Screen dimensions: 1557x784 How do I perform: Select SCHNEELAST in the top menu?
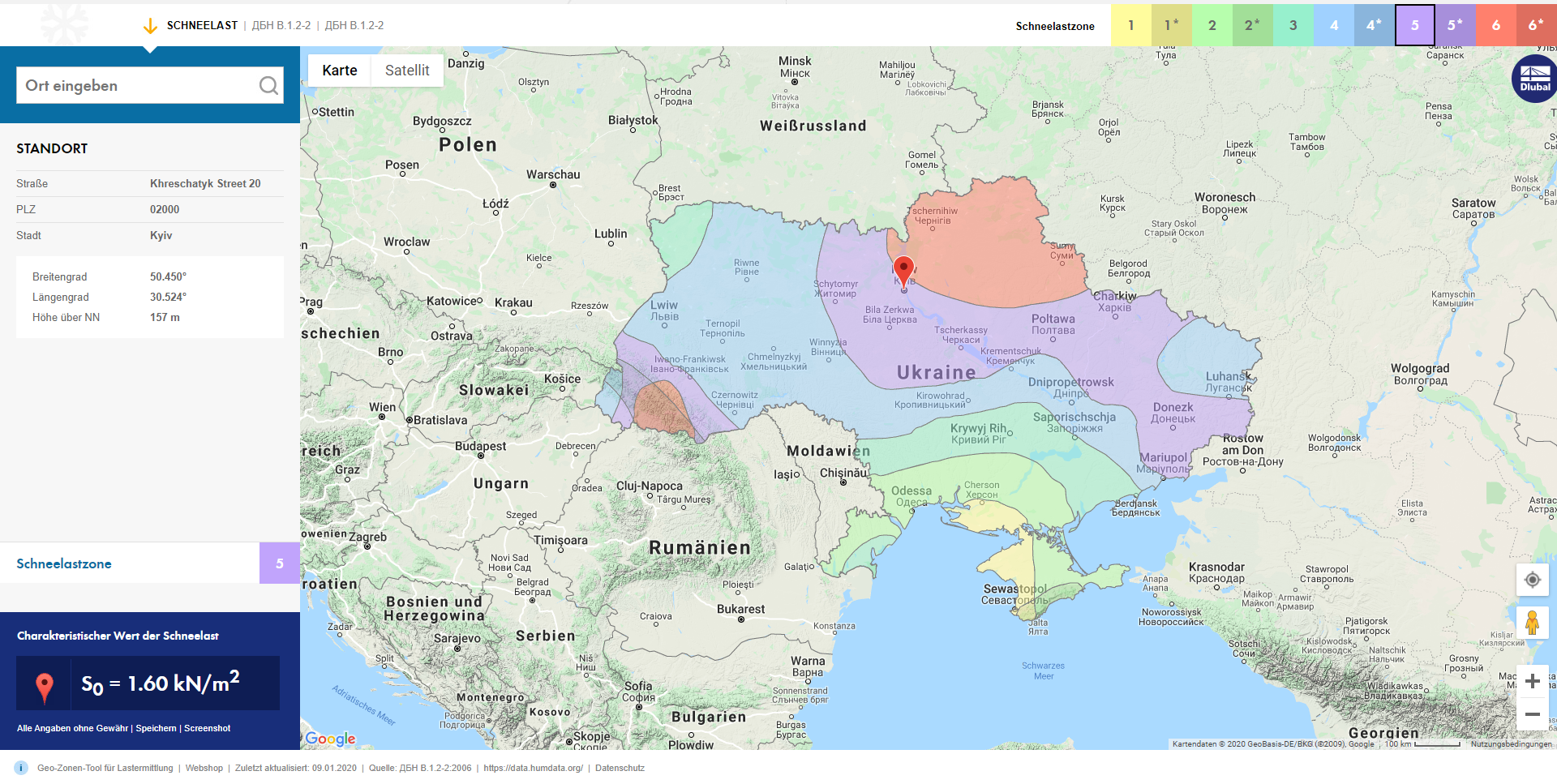coord(202,25)
